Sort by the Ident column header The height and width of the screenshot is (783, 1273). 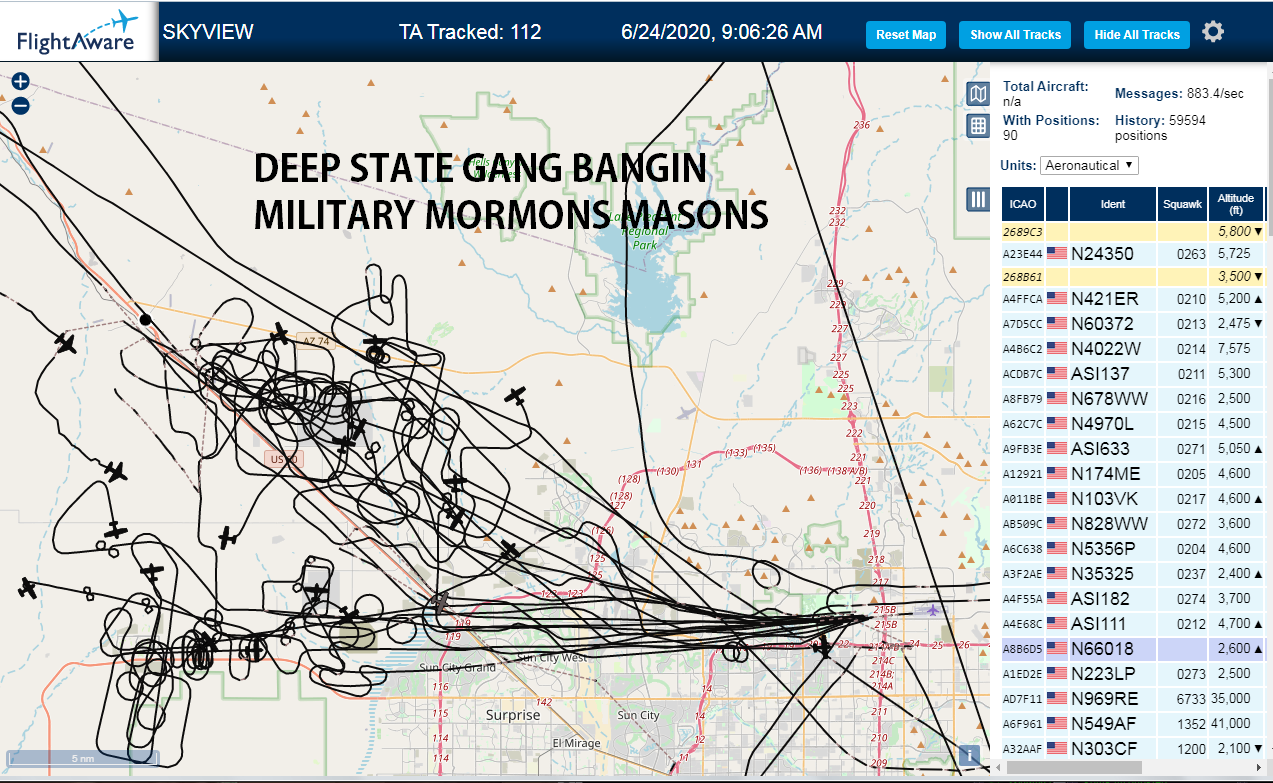[1113, 204]
